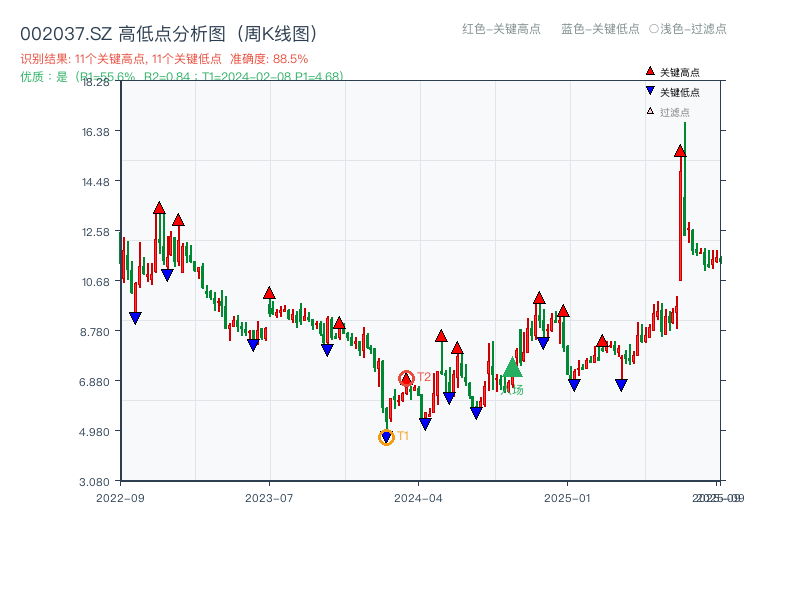
Task: Click the red-circled T2 high point marker
Action: pyautogui.click(x=406, y=378)
